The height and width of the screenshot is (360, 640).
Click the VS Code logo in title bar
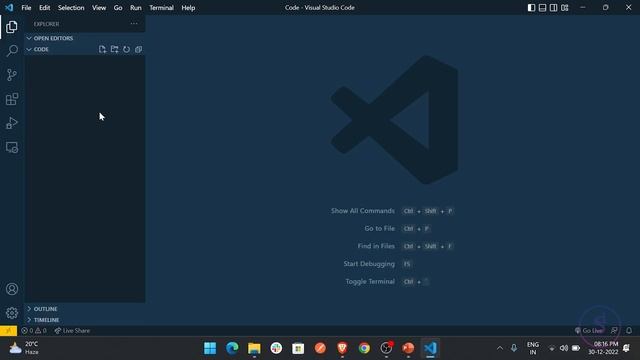9,8
